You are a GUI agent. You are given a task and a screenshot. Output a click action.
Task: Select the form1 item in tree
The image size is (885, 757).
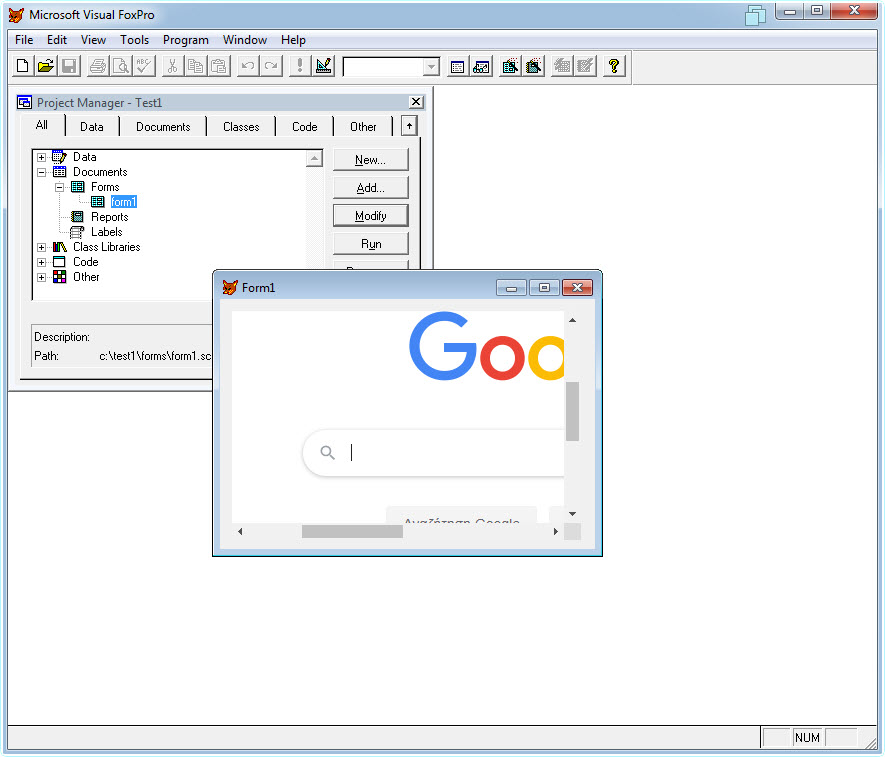click(x=124, y=202)
